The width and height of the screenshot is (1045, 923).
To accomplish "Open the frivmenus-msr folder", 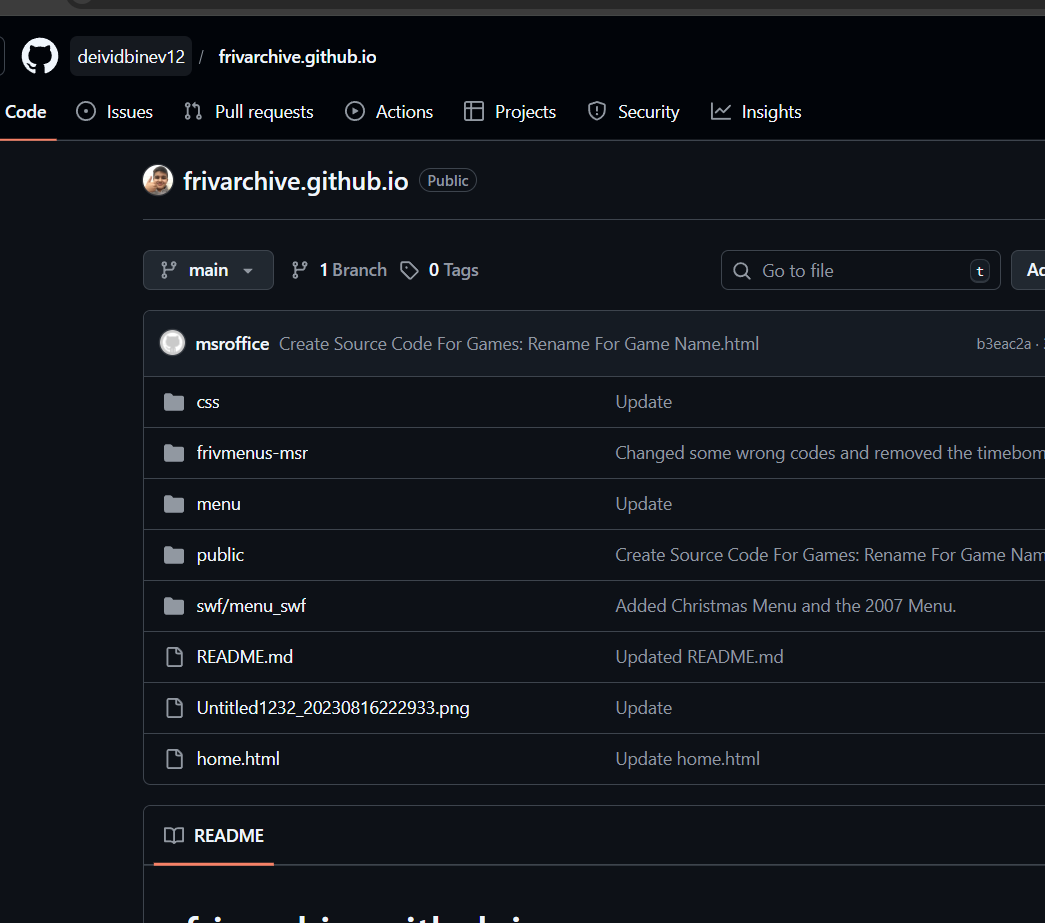I will tap(252, 453).
